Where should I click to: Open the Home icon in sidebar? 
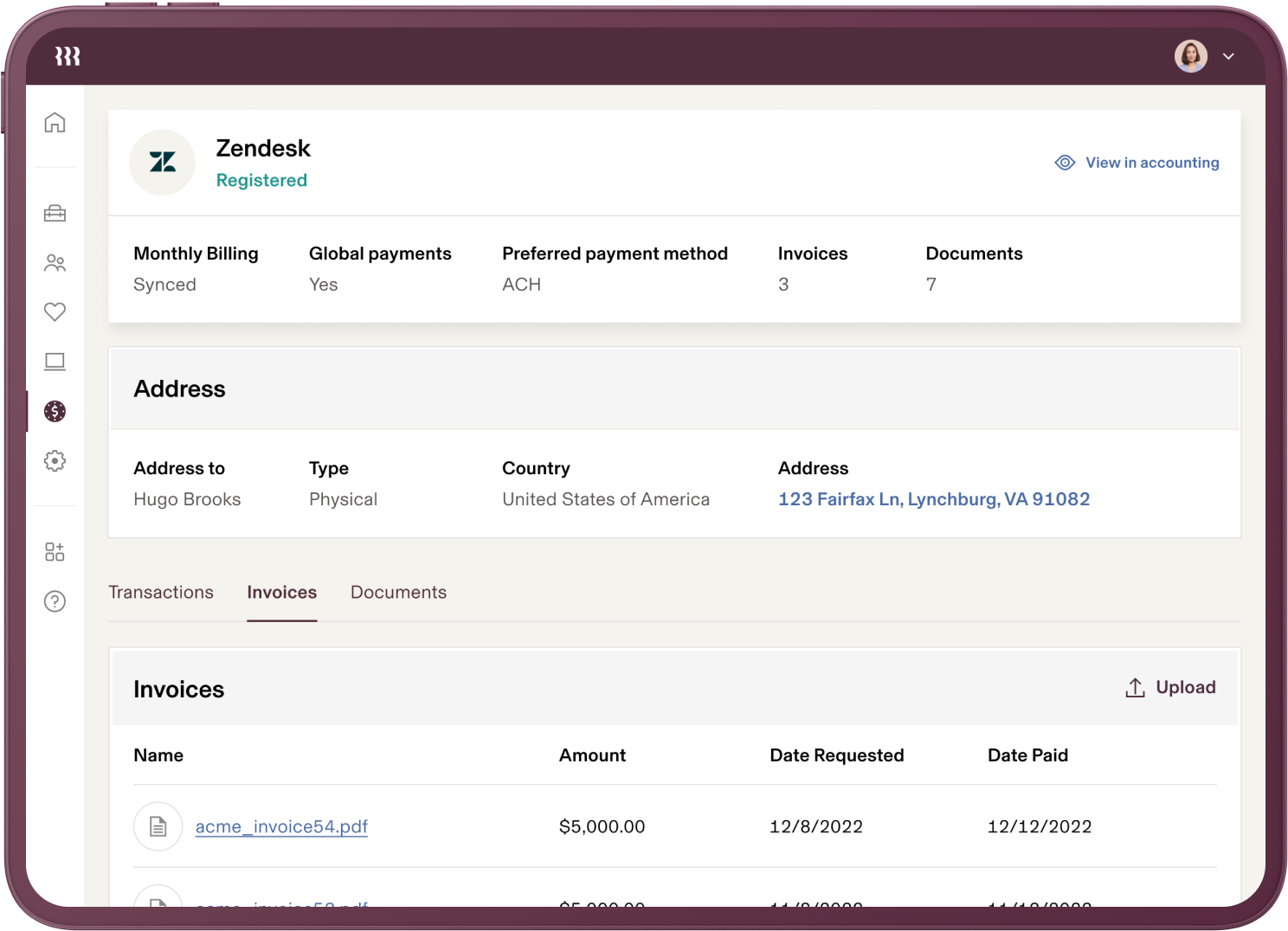click(55, 123)
